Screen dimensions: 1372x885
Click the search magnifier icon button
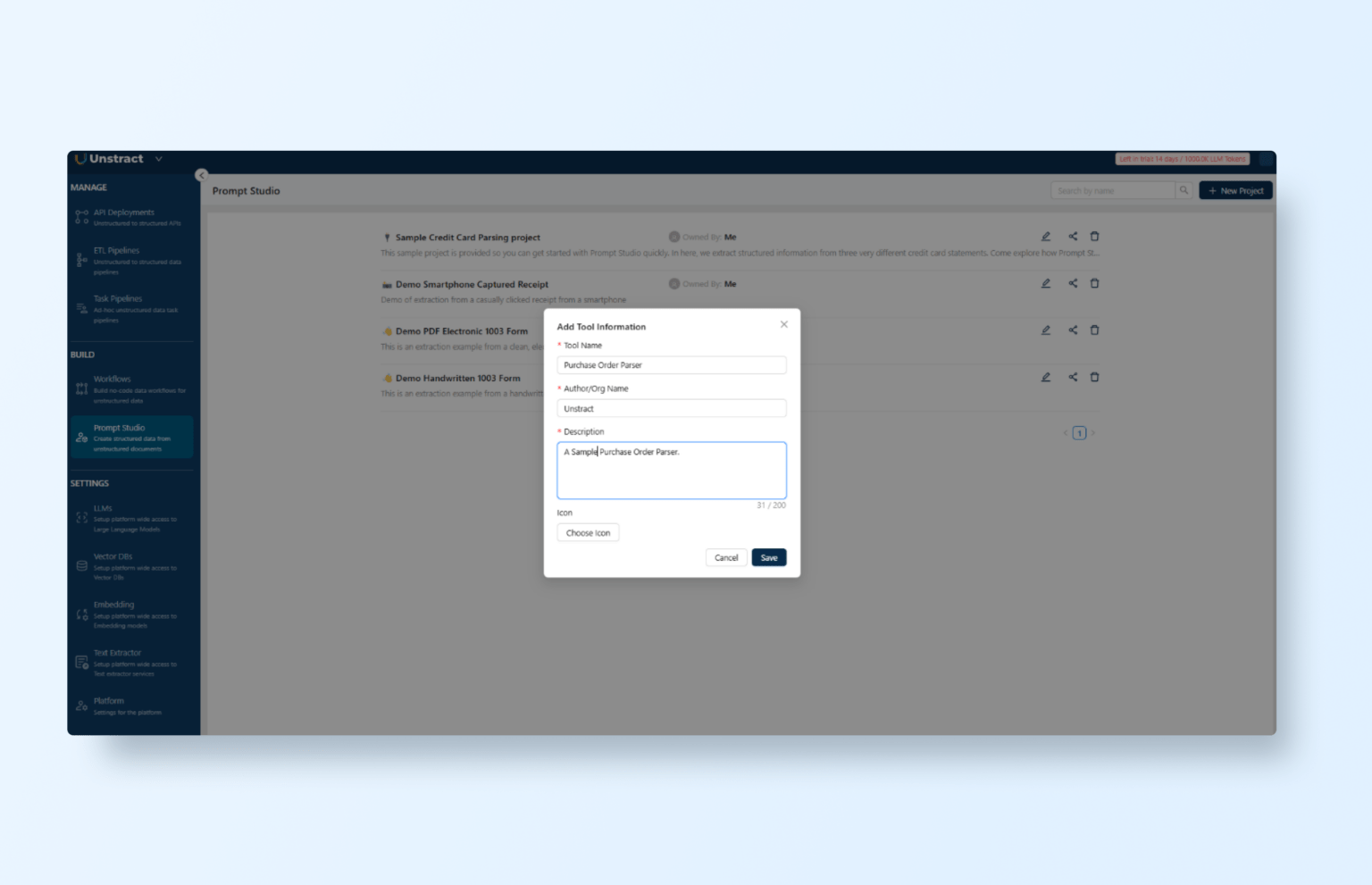[1184, 190]
